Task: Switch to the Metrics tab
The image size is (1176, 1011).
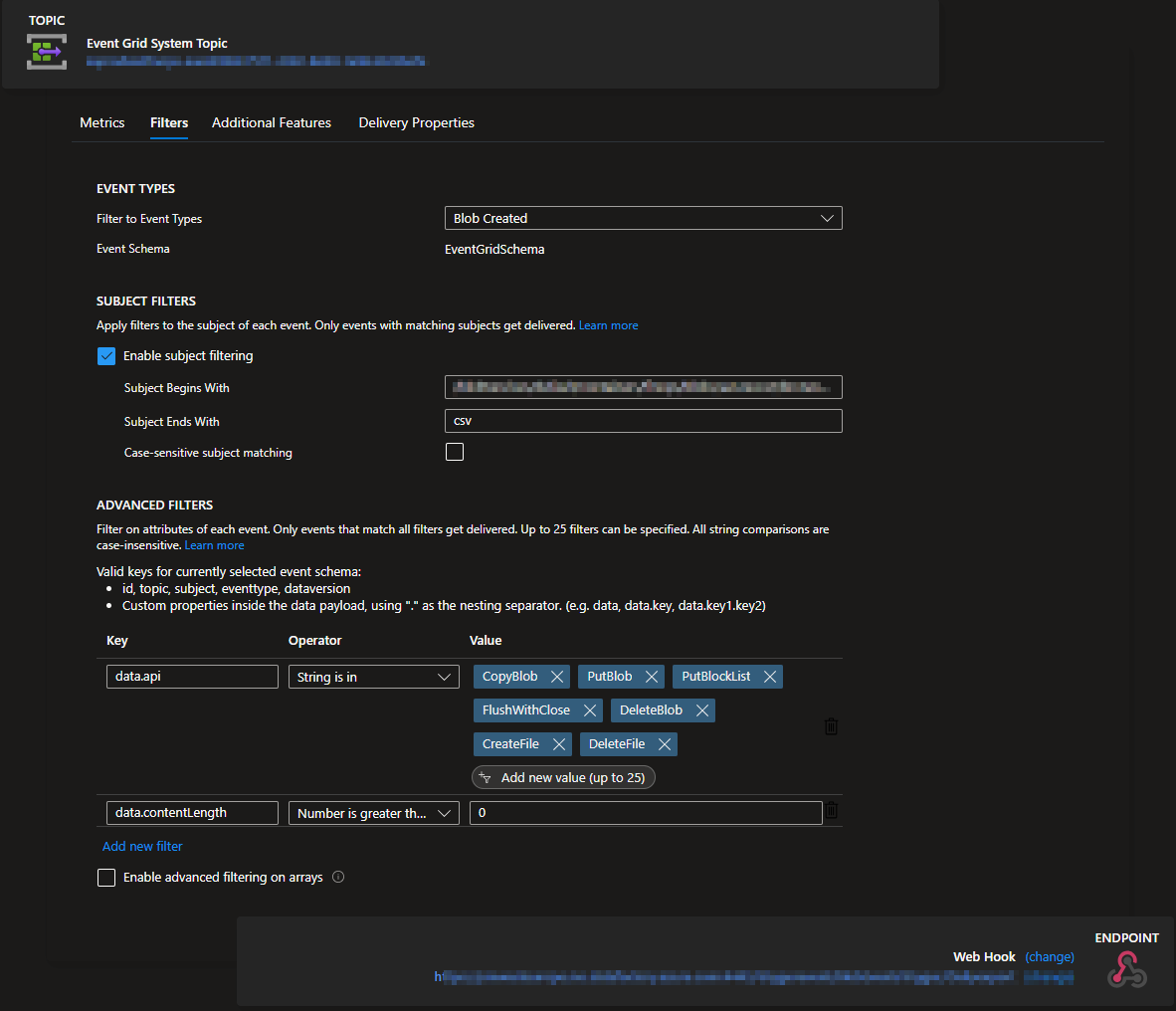Action: pos(102,122)
